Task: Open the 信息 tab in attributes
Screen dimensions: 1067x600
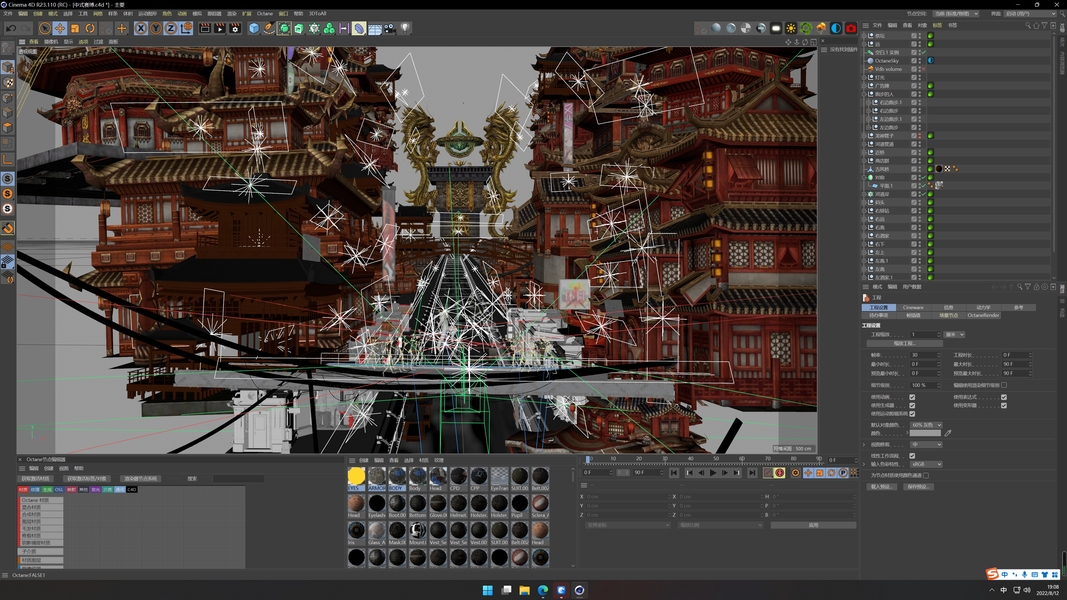Action: pyautogui.click(x=948, y=307)
